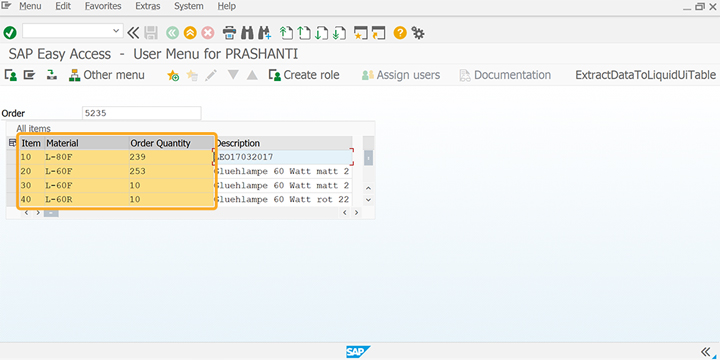Screen dimensions: 720x360
Task: Select the order quantity cell 239
Action: [171, 157]
